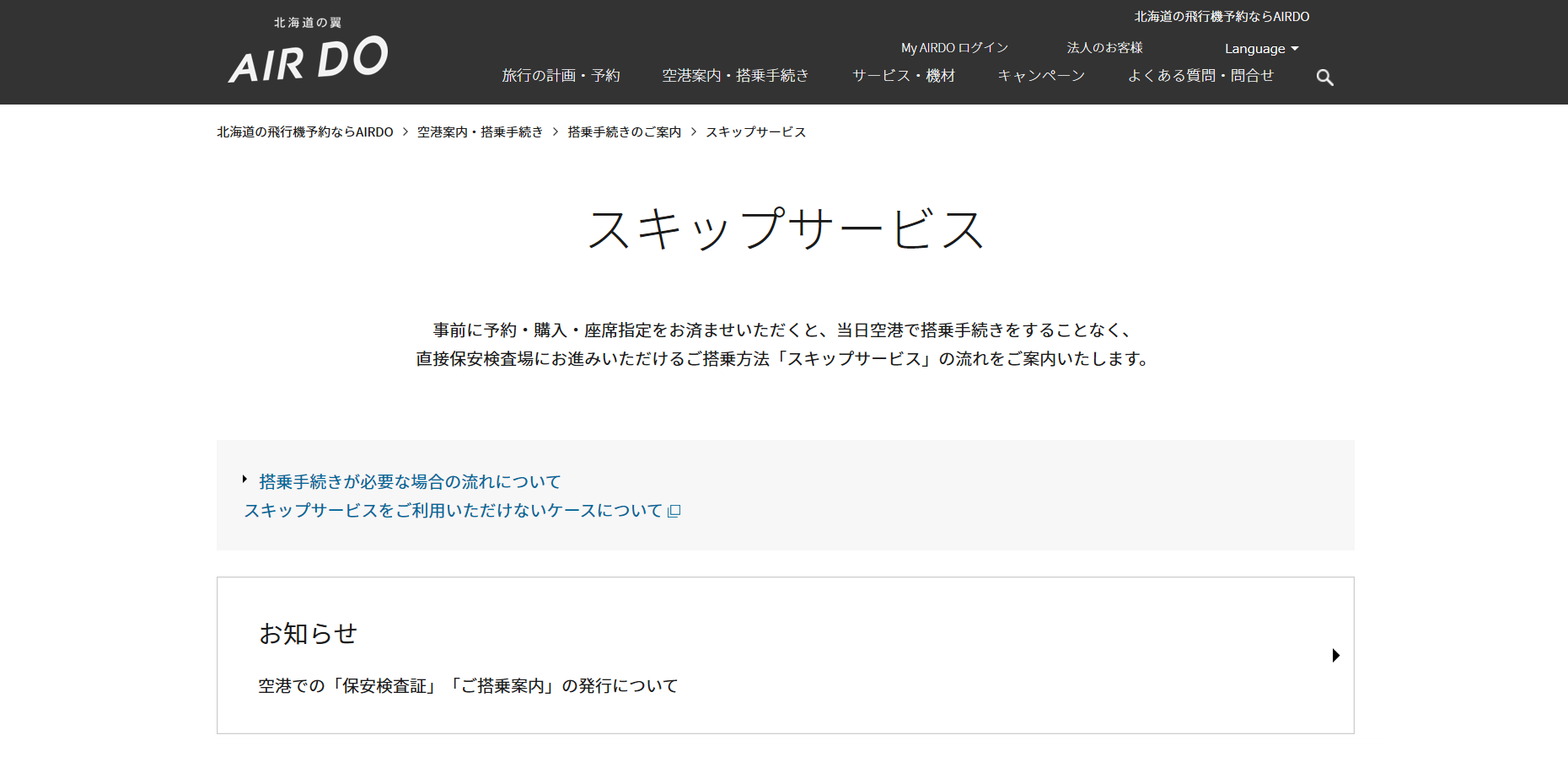Open the search magnifier icon

tap(1324, 78)
